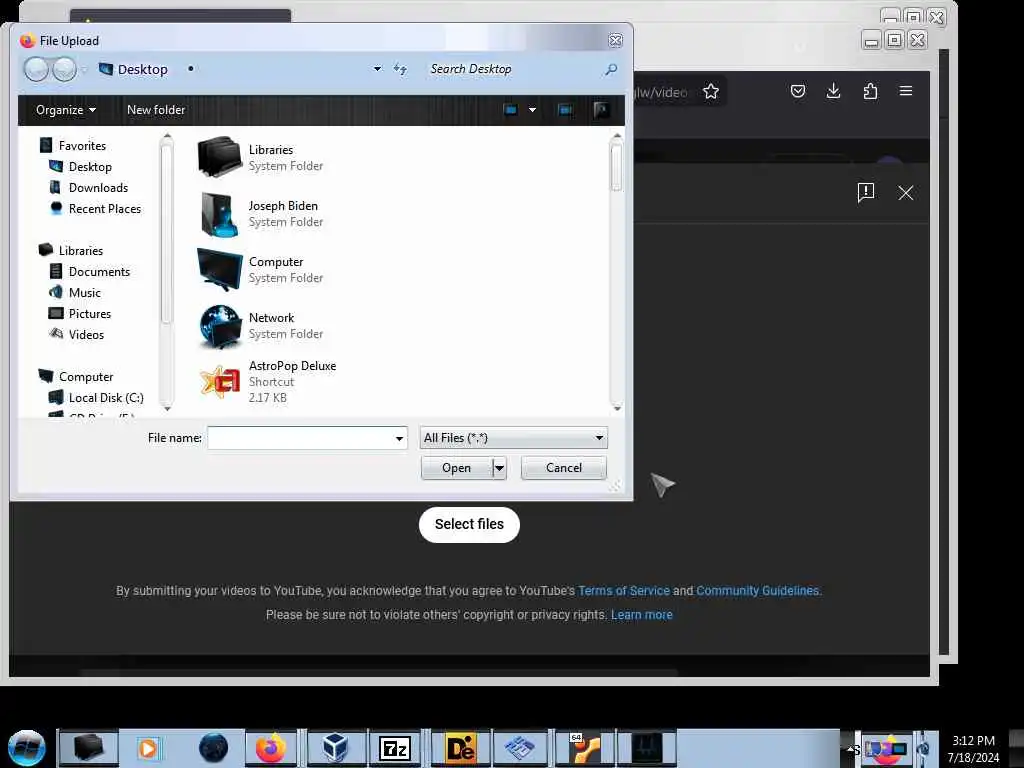Select the AstroPop Deluxe shortcut
Viewport: 1024px width, 768px height.
tap(268, 381)
